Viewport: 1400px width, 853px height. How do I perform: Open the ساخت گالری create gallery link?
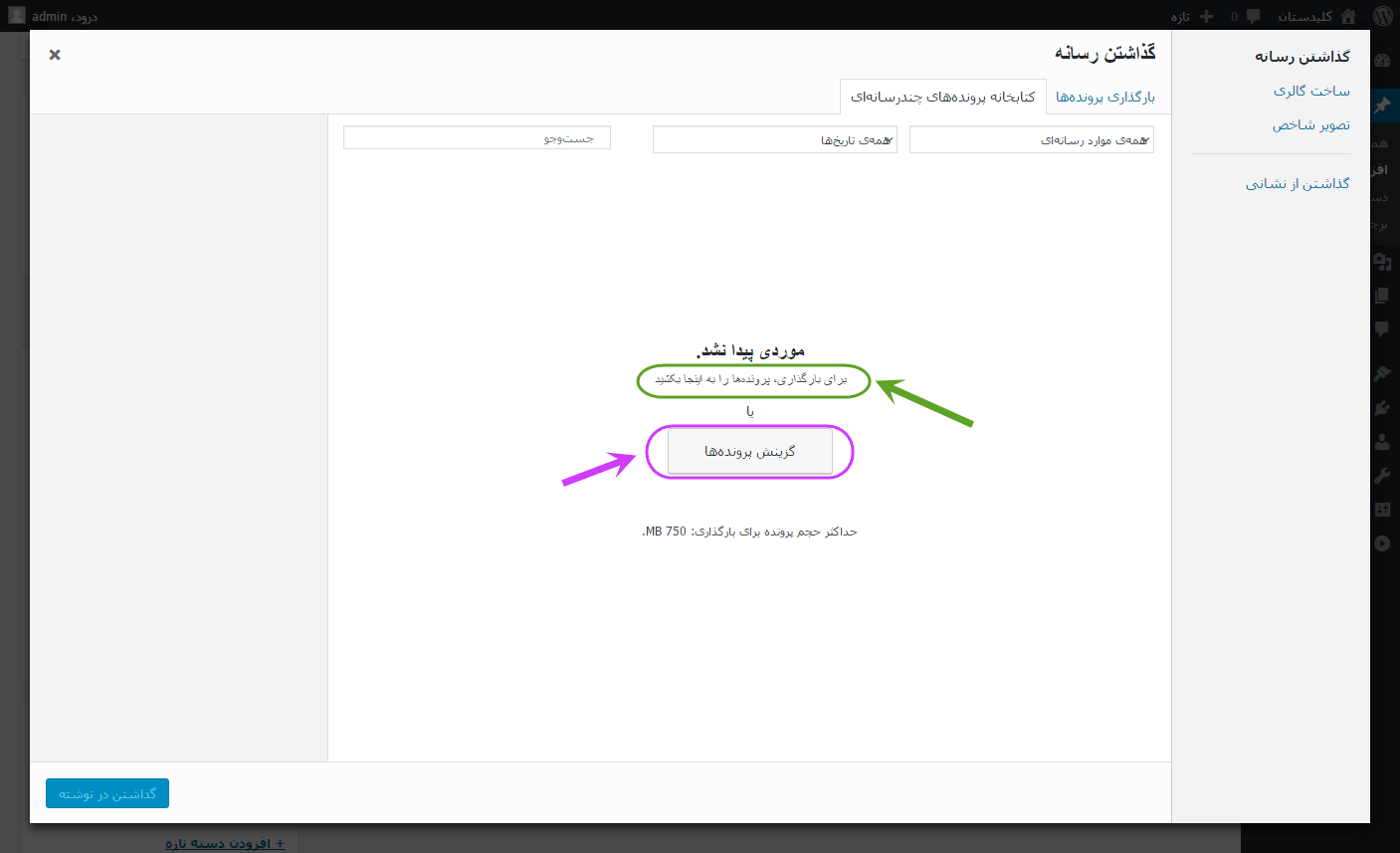pyautogui.click(x=1311, y=91)
